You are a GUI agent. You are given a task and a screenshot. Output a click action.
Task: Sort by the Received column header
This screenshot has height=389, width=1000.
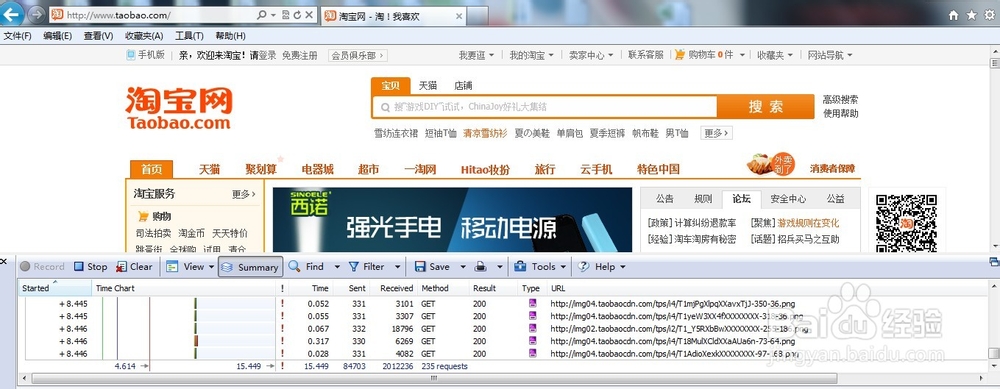397,288
